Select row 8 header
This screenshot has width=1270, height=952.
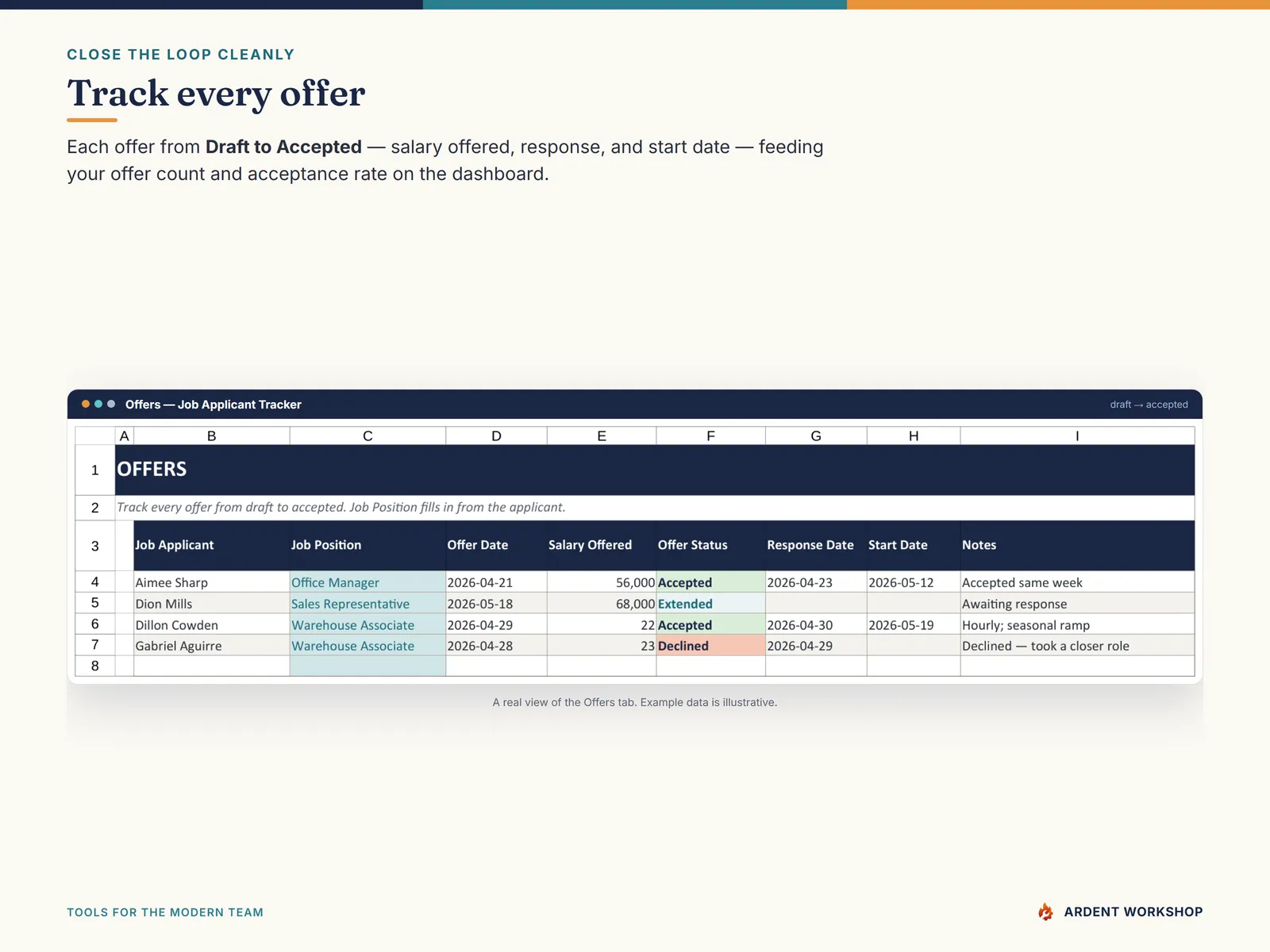coord(95,666)
